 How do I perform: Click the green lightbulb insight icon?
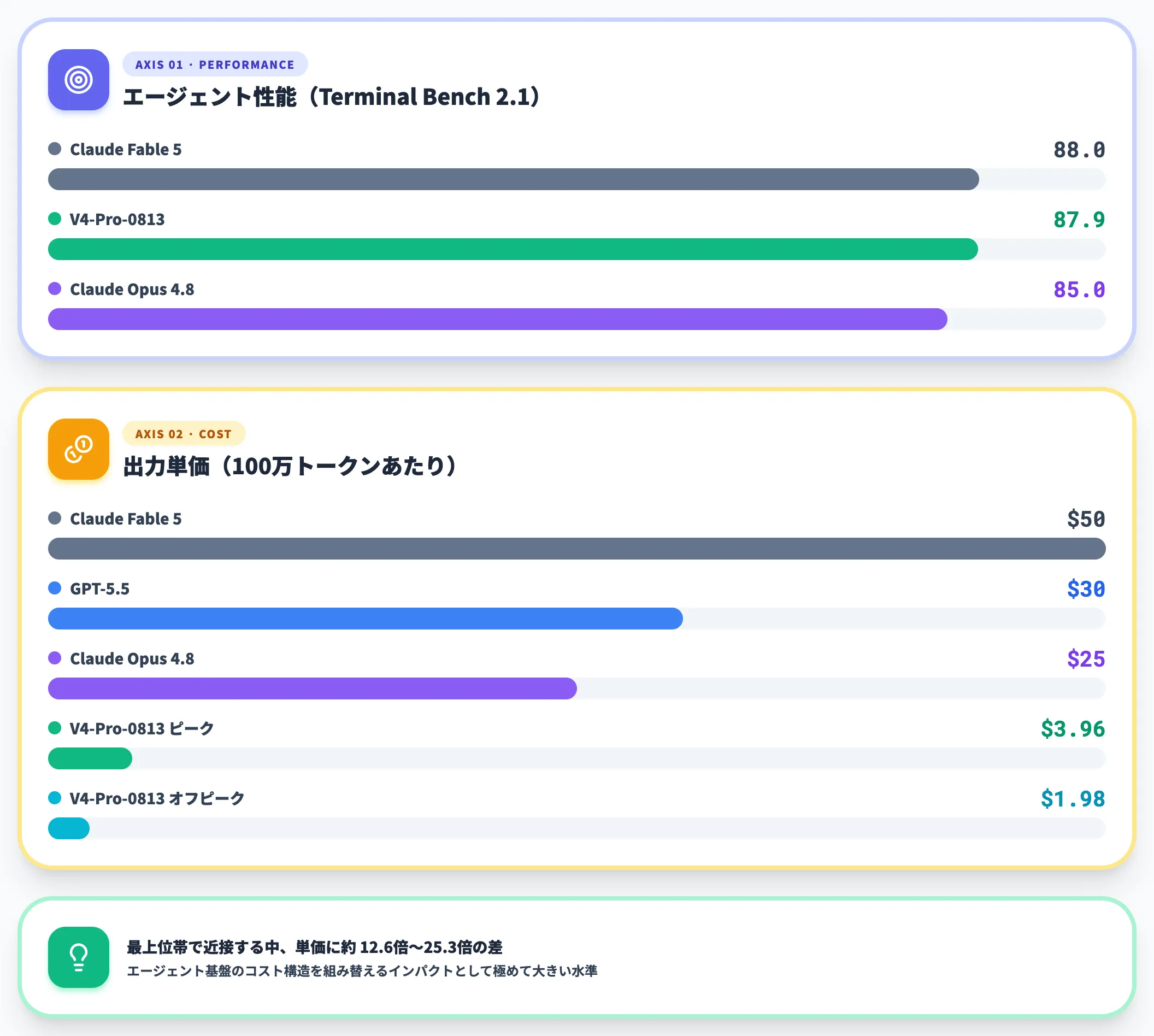coord(79,957)
